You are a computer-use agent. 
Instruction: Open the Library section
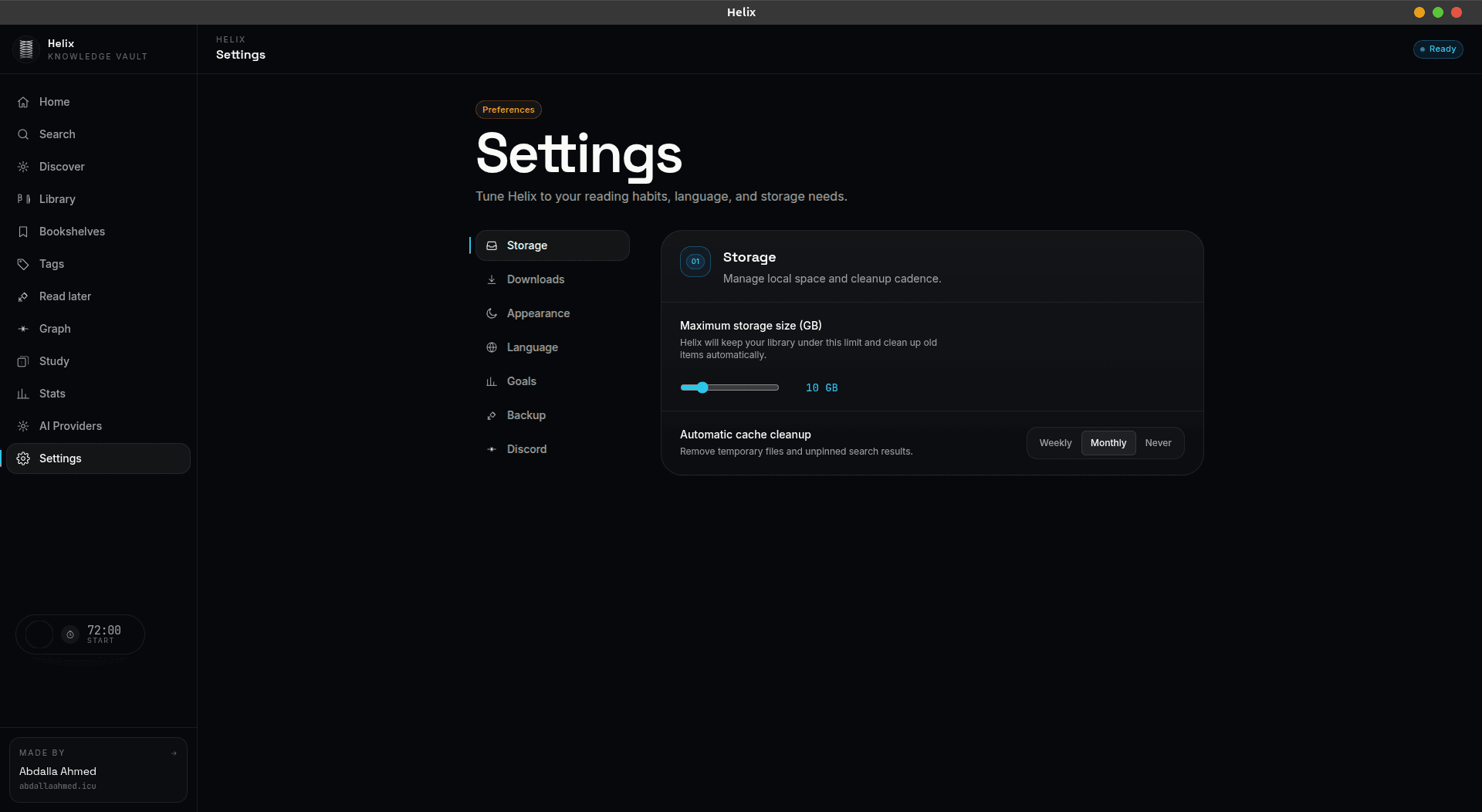[x=98, y=199]
